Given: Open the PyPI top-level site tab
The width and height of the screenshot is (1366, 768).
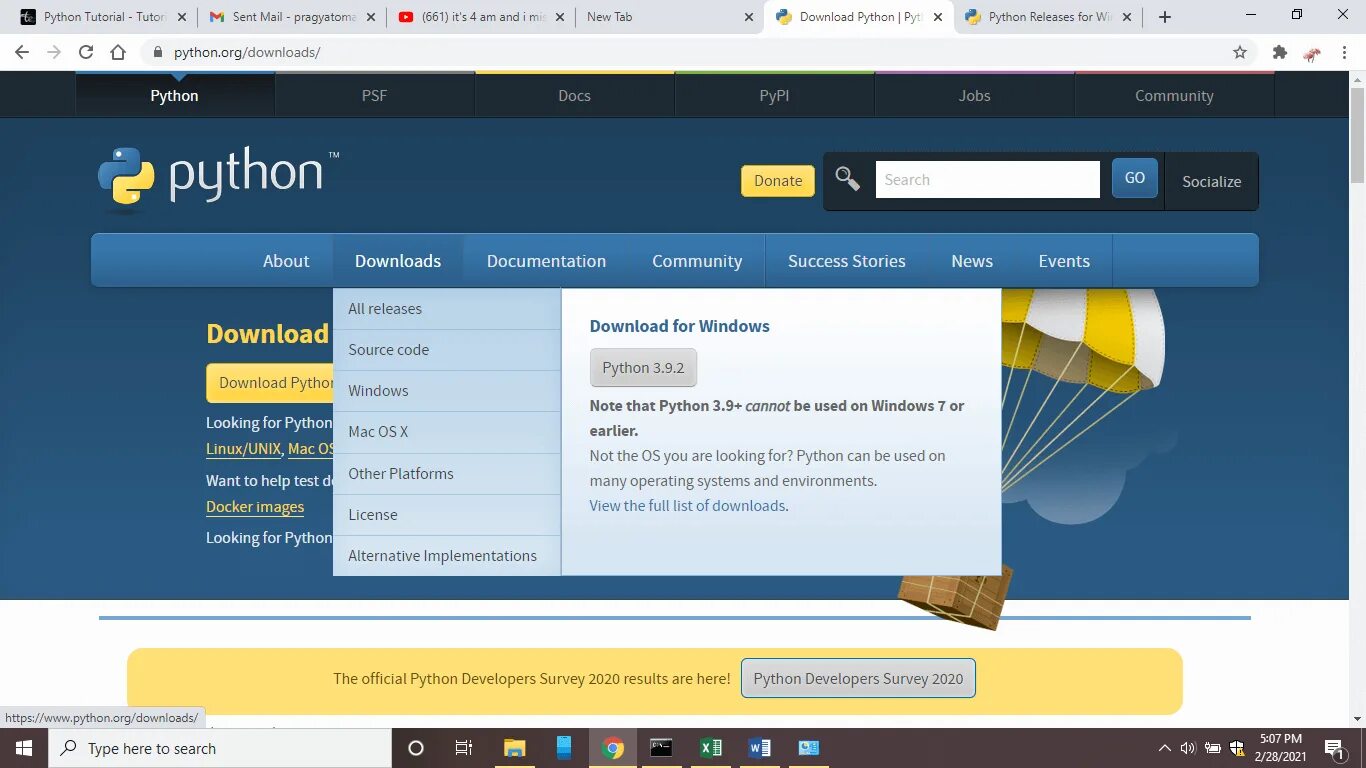Looking at the screenshot, I should coord(774,96).
